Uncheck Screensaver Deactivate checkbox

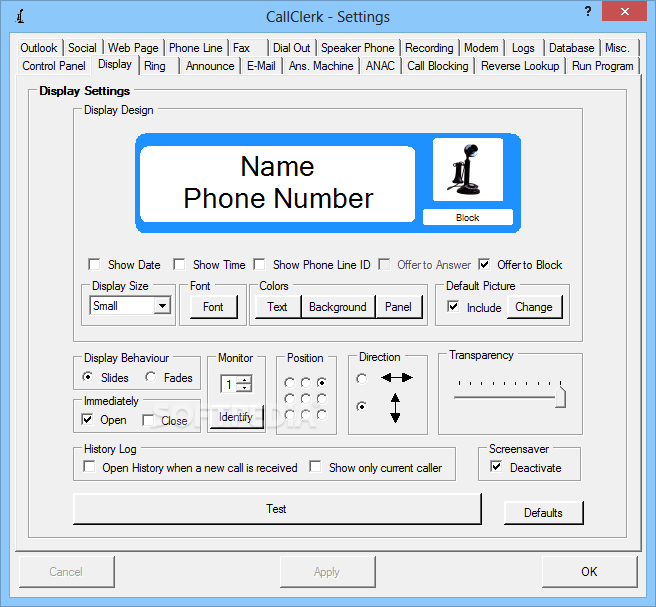496,466
